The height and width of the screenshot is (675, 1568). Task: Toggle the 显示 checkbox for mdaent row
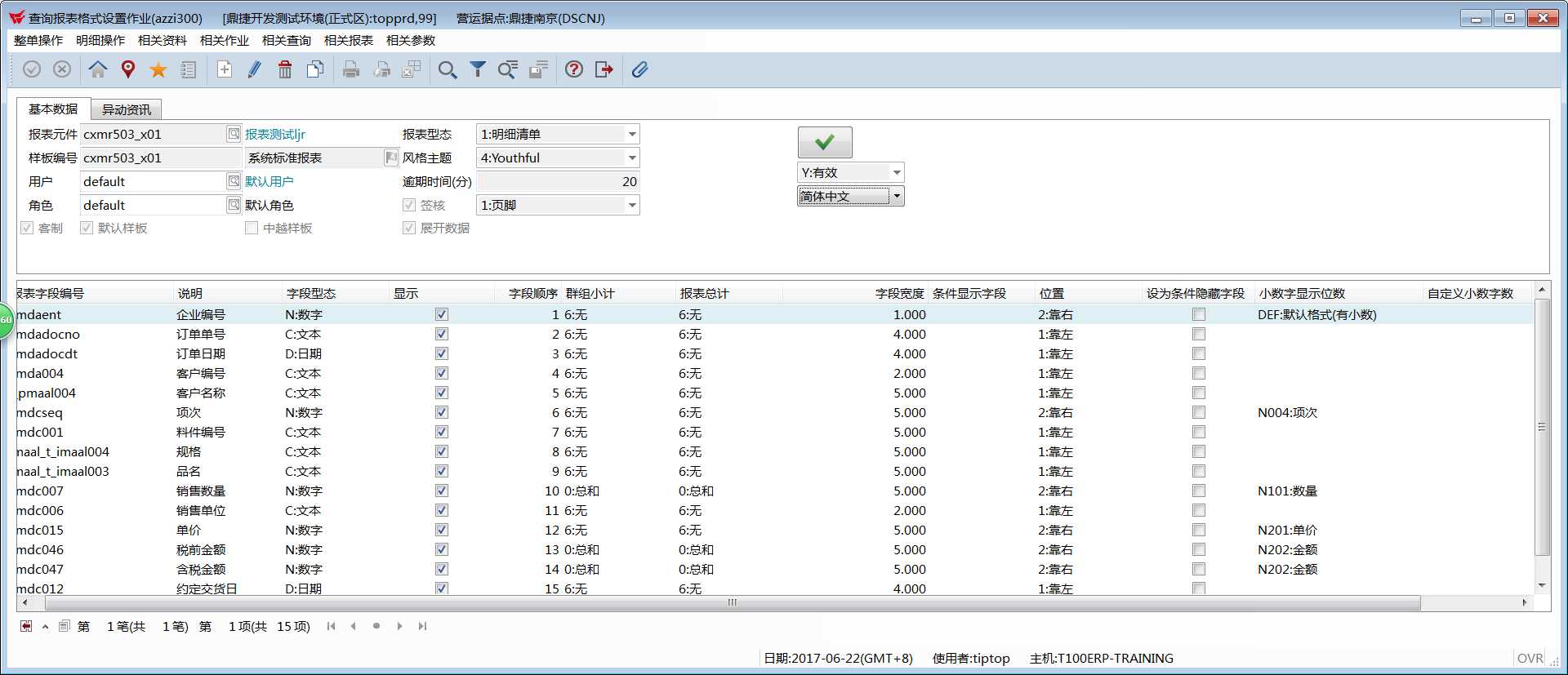(442, 314)
